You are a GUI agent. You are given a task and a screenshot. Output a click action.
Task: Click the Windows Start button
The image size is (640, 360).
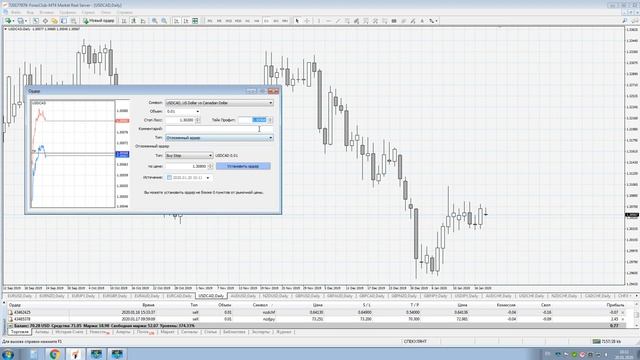[x=8, y=354]
